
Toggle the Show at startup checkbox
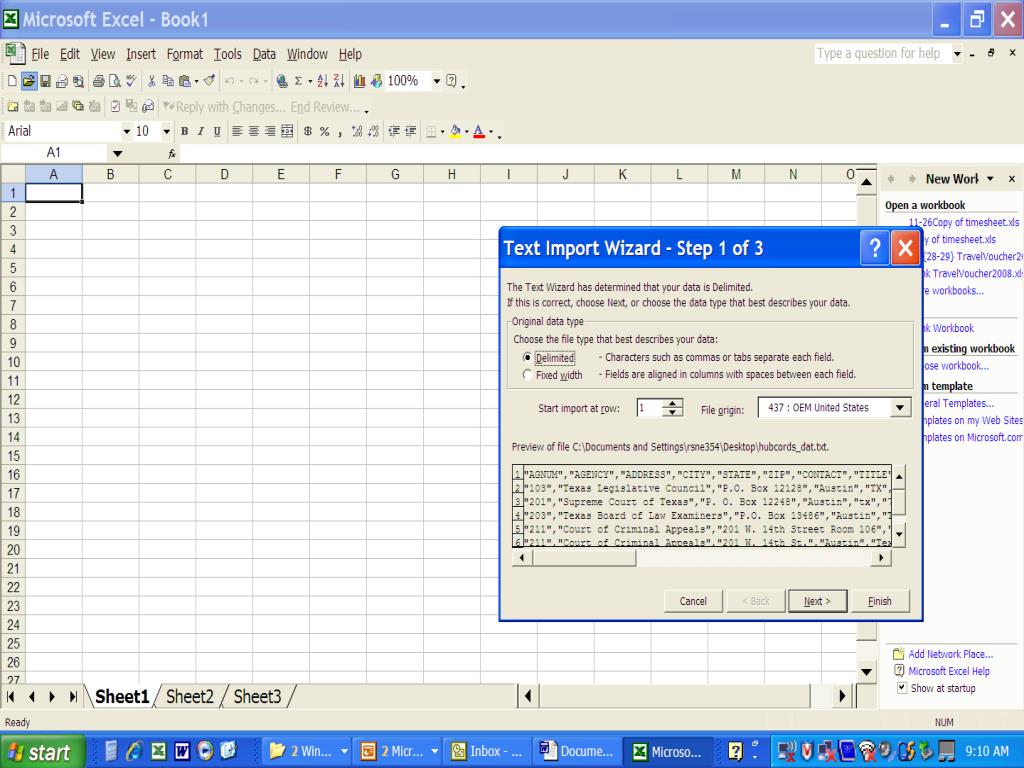[902, 688]
